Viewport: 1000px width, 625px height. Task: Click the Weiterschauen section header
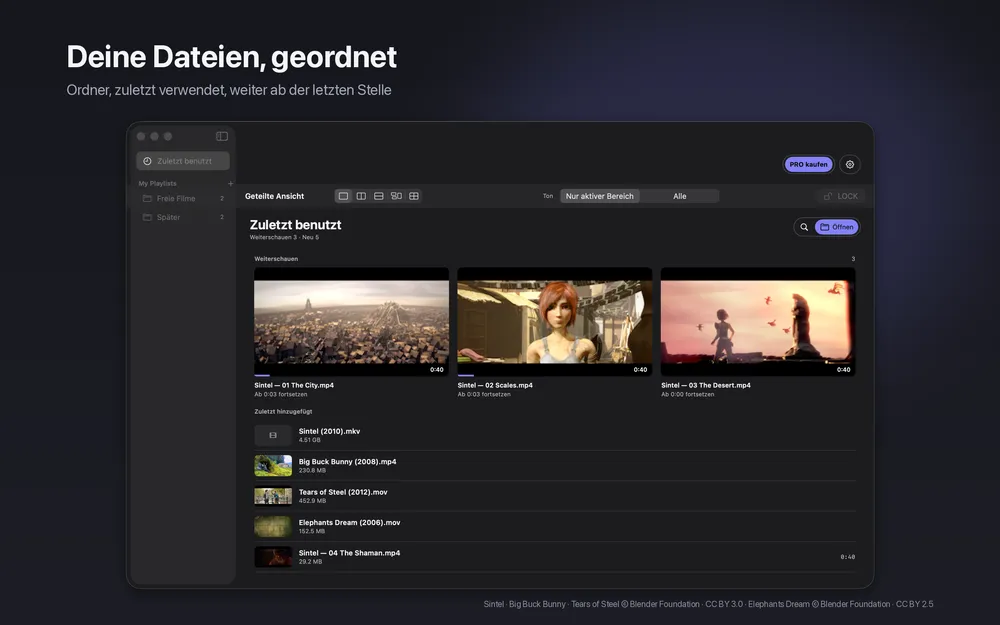[276, 259]
